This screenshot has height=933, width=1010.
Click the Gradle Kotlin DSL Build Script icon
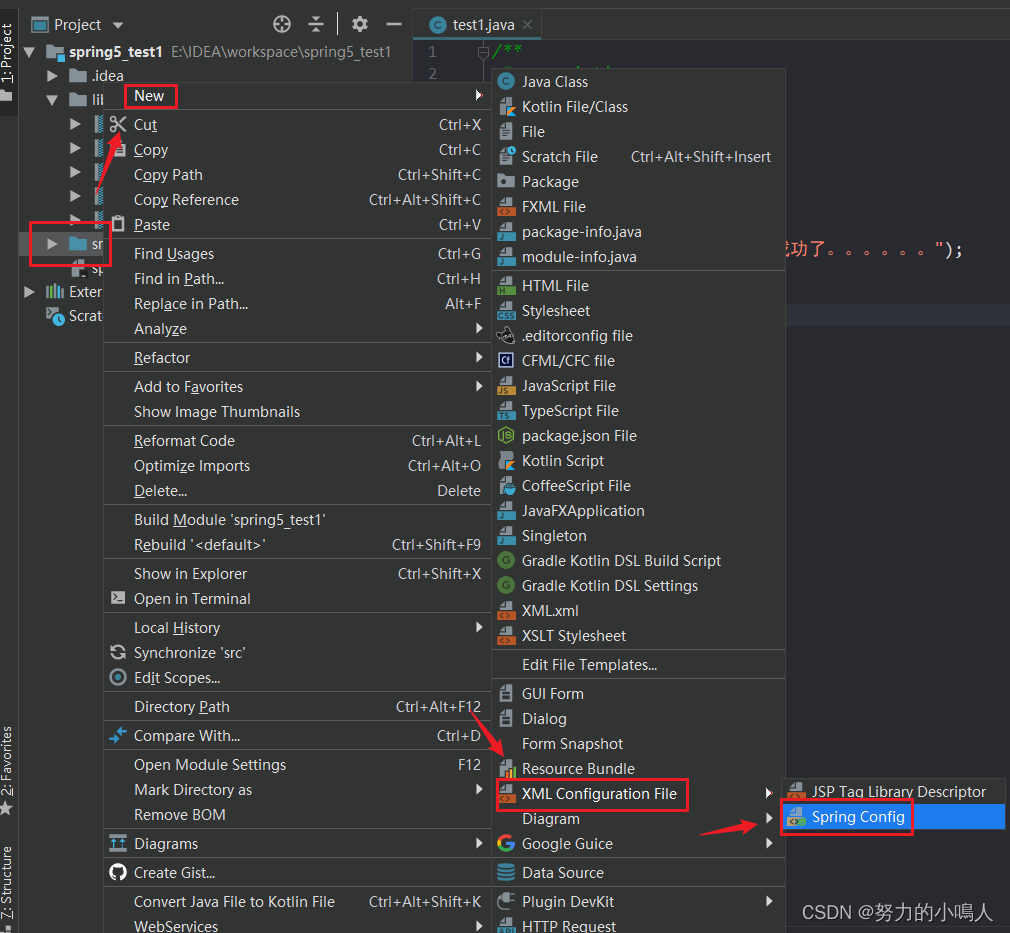[507, 561]
